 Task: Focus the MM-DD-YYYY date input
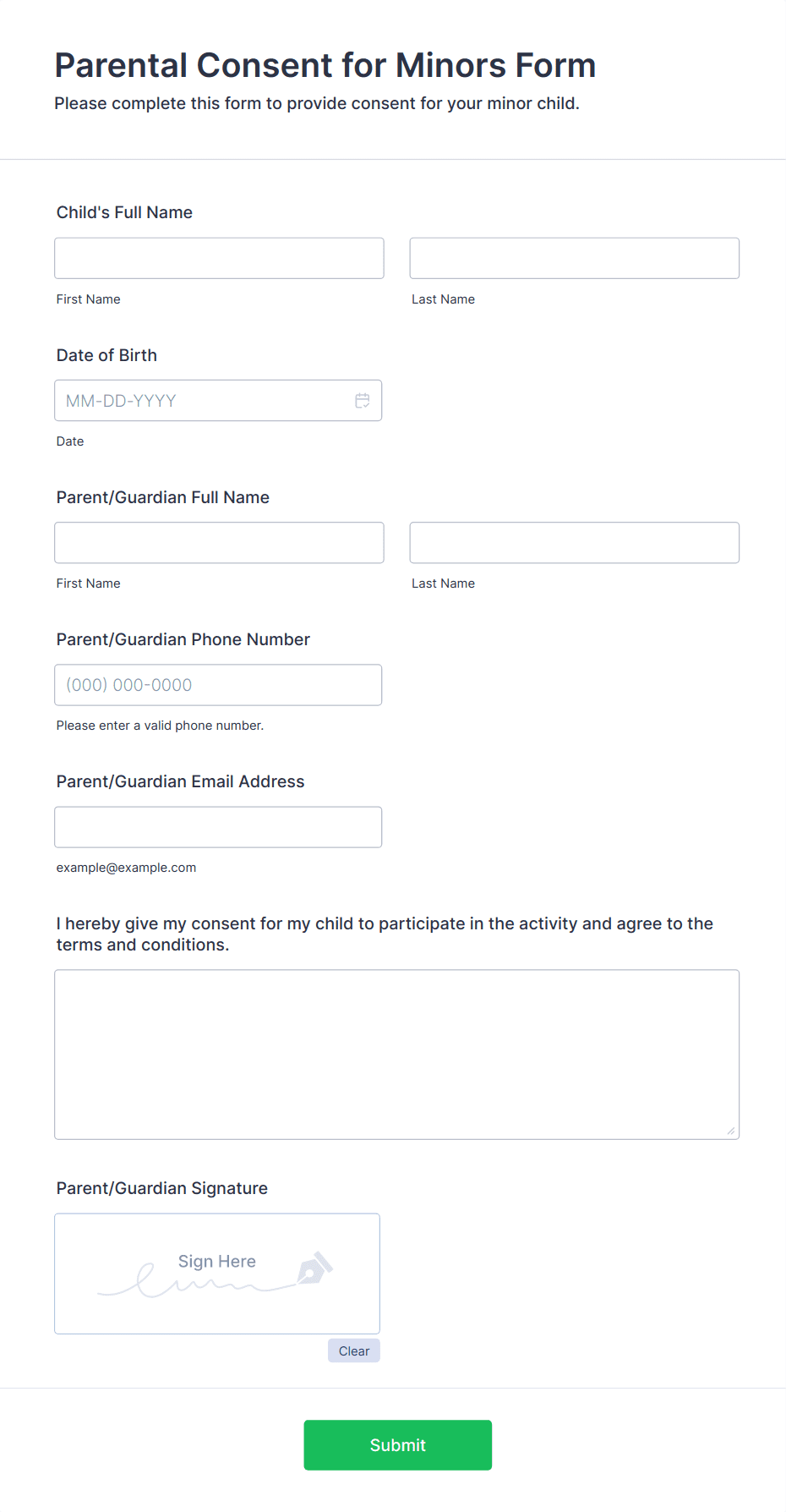coord(218,400)
